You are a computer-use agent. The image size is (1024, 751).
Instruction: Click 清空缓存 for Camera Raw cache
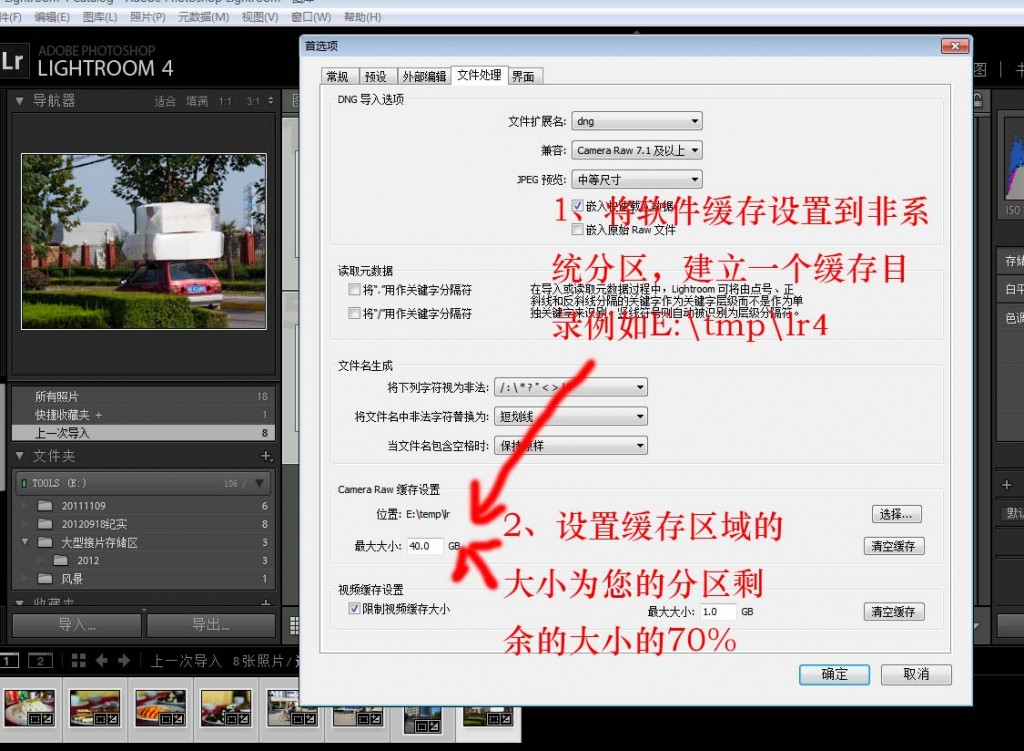click(x=893, y=546)
